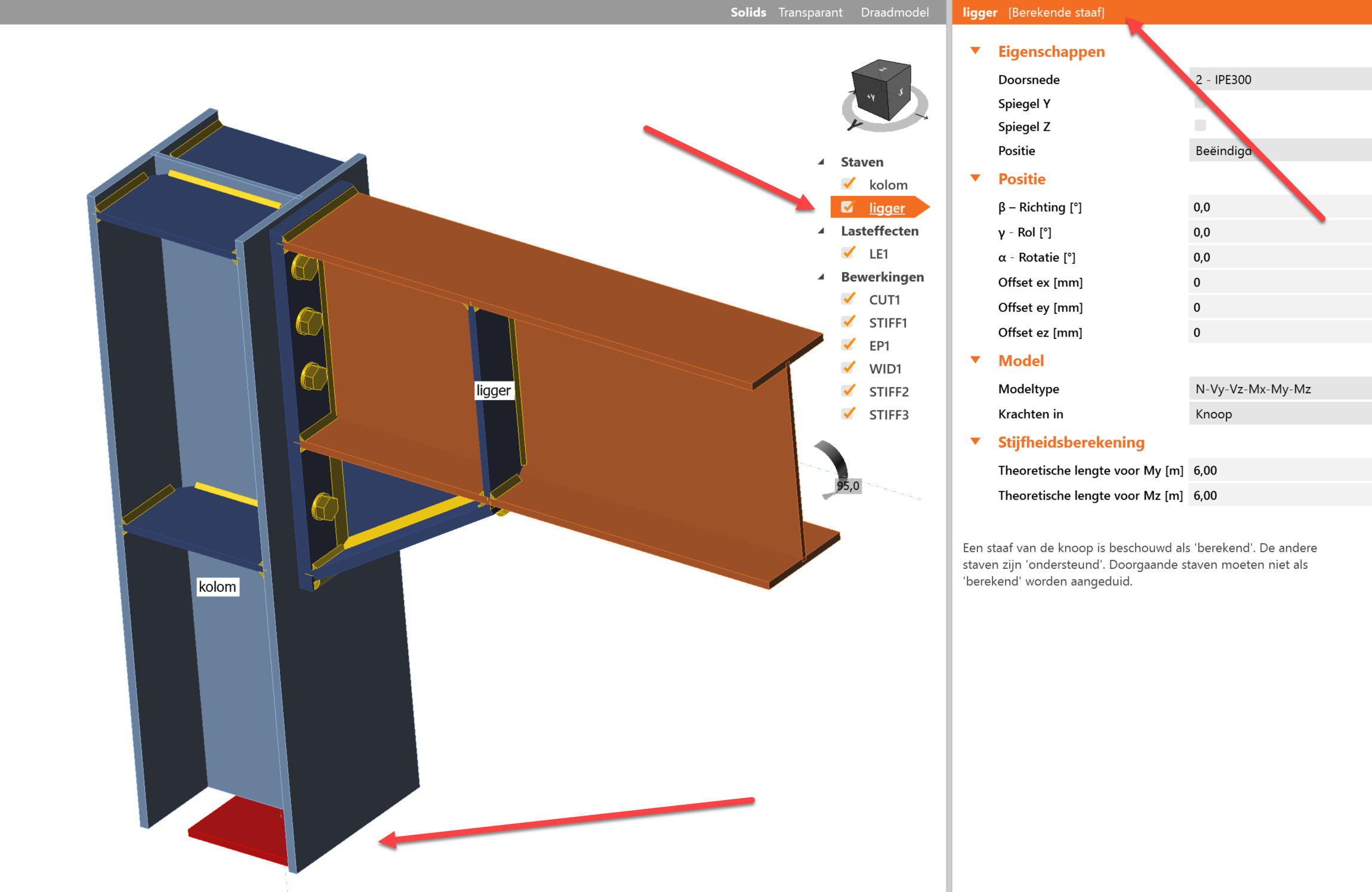Uncheck the kolom visibility checkbox
This screenshot has height=892, width=1372.
tap(848, 184)
